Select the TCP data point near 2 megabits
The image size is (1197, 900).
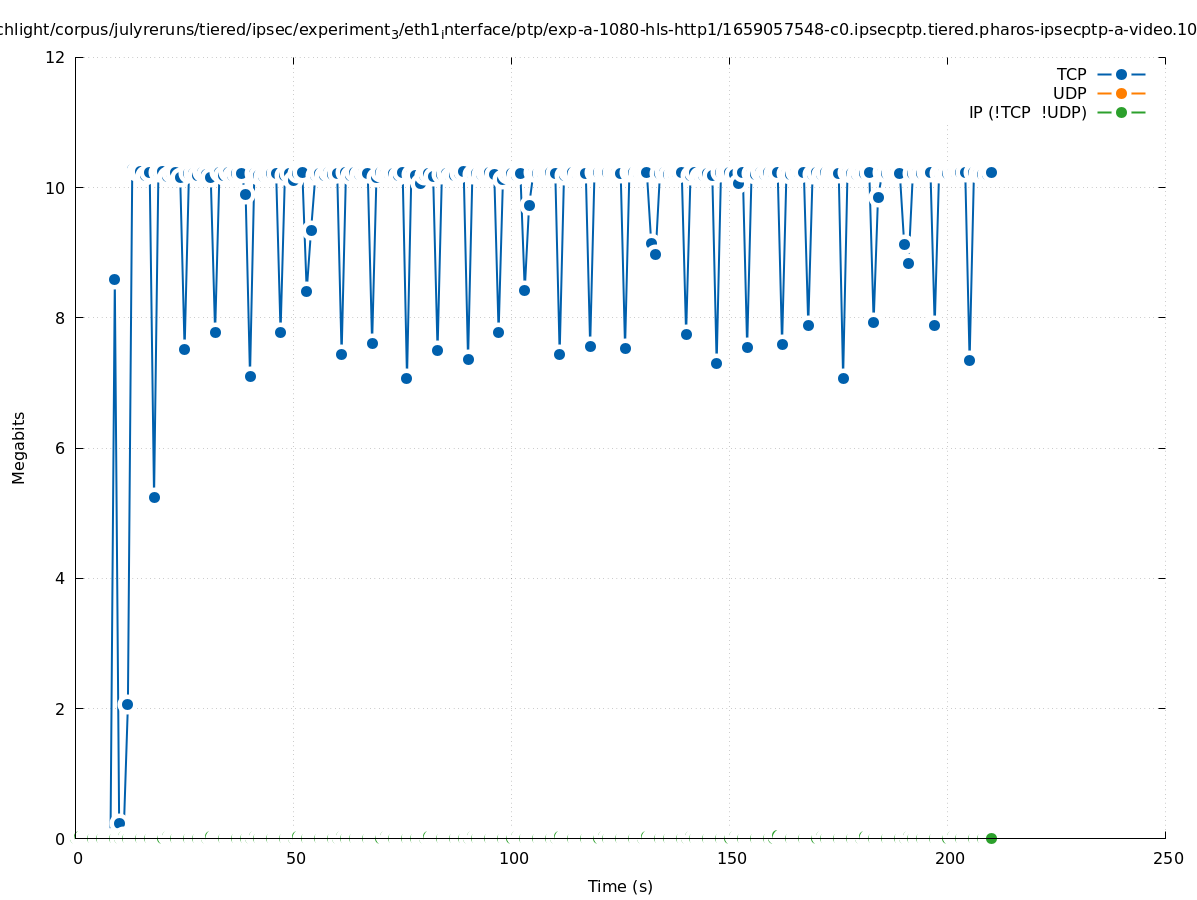127,704
